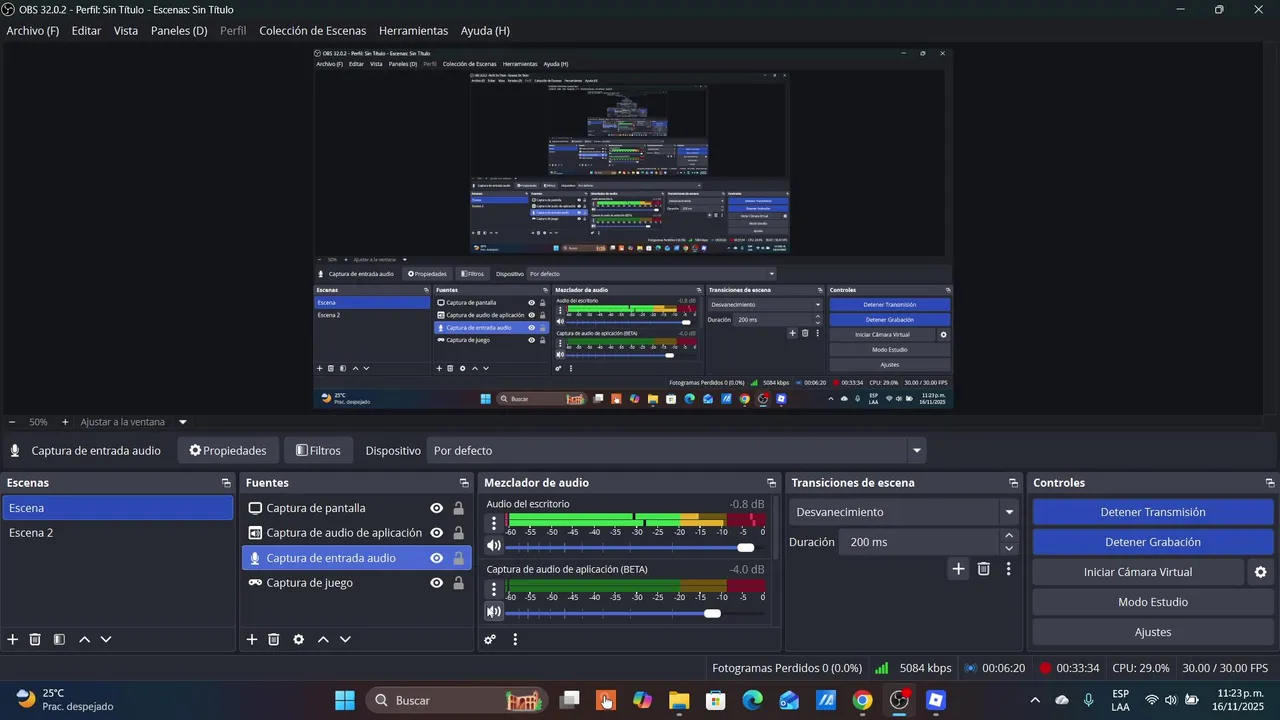Image resolution: width=1280 pixels, height=720 pixels.
Task: Open source properties gear in Fuentes toolbar
Action: click(298, 640)
